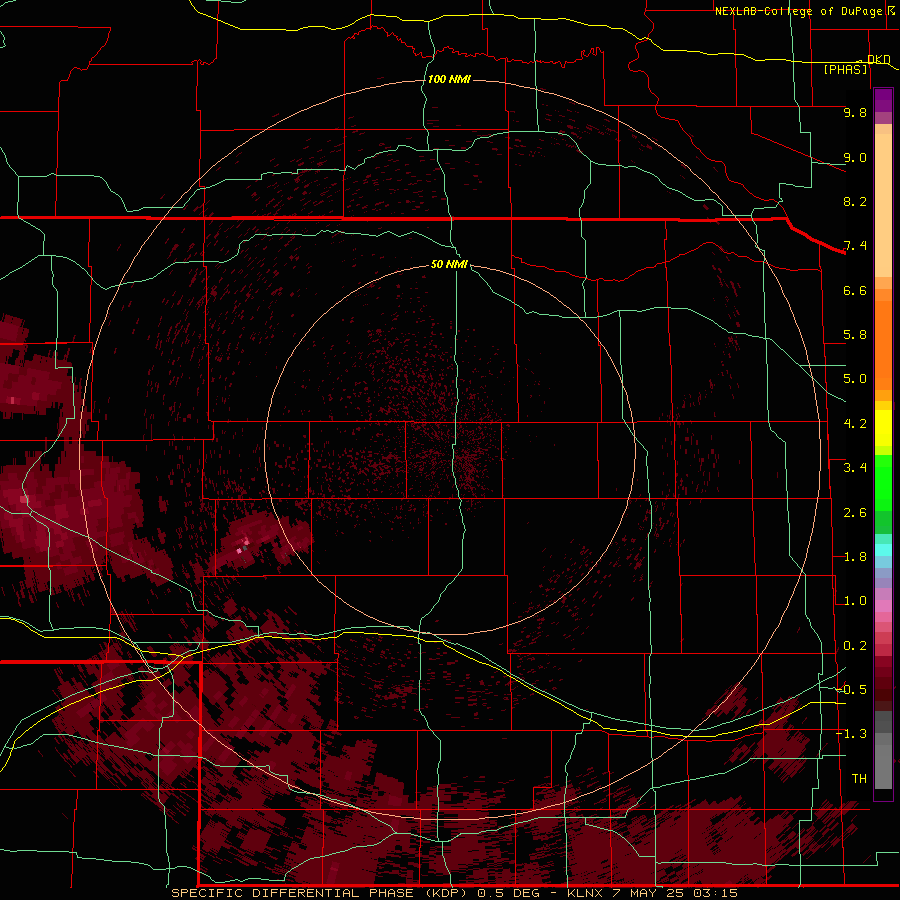
Task: Click the 1.0 scale value
Action: click(x=855, y=601)
